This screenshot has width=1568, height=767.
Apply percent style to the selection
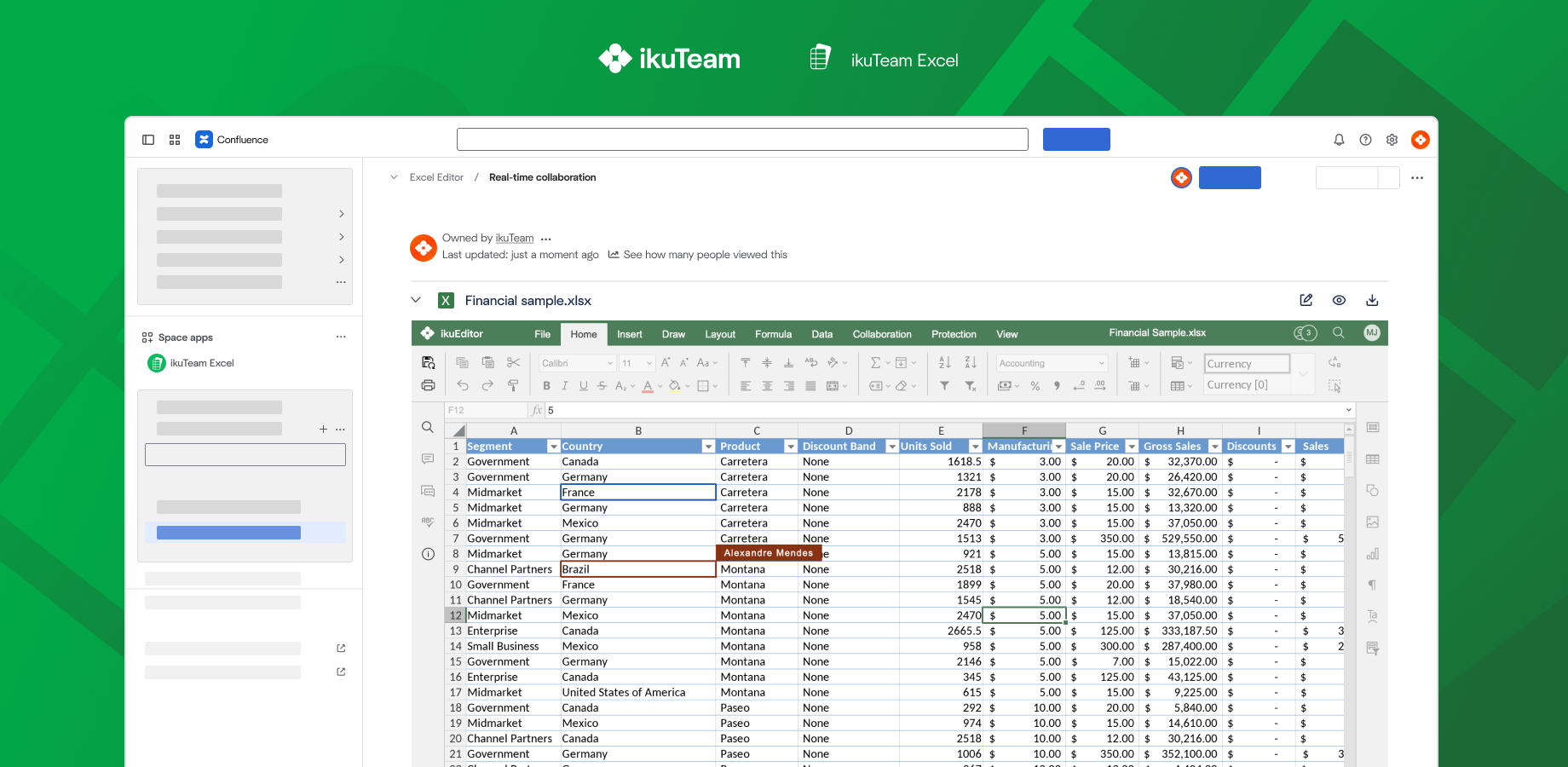[1035, 386]
